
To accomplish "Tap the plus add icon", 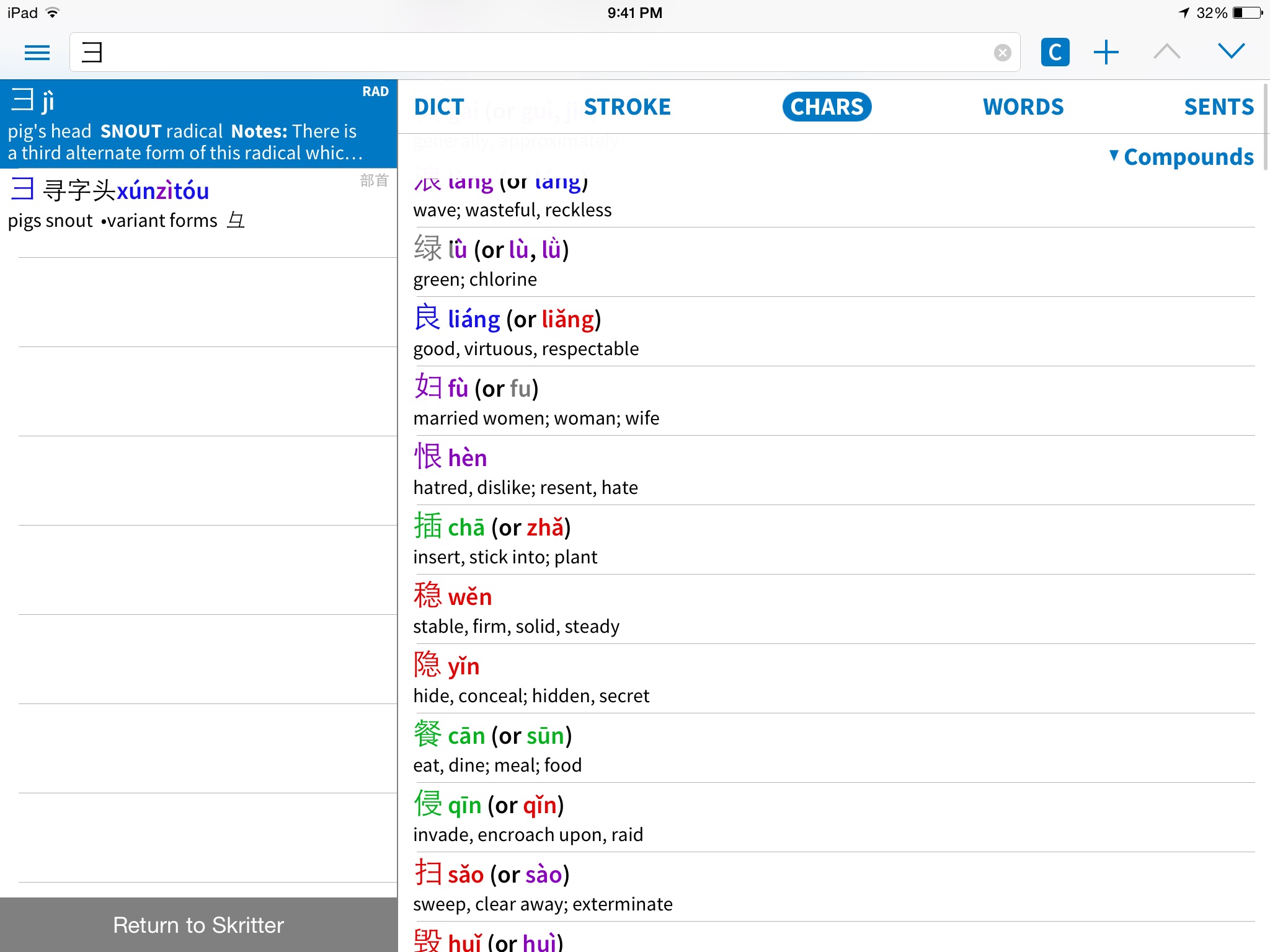I will (x=1106, y=53).
